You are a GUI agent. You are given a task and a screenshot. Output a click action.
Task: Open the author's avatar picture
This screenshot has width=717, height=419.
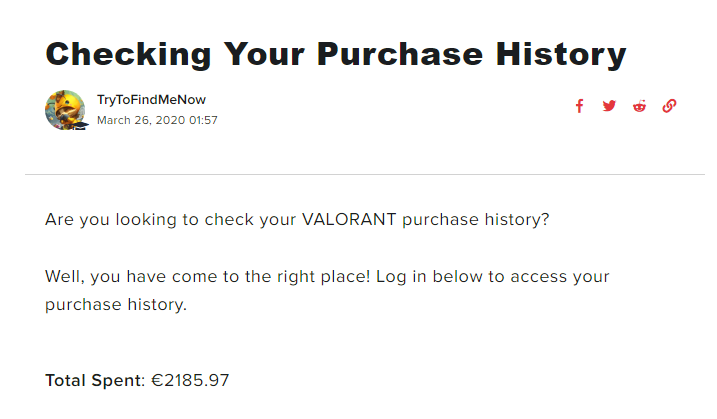(x=65, y=110)
